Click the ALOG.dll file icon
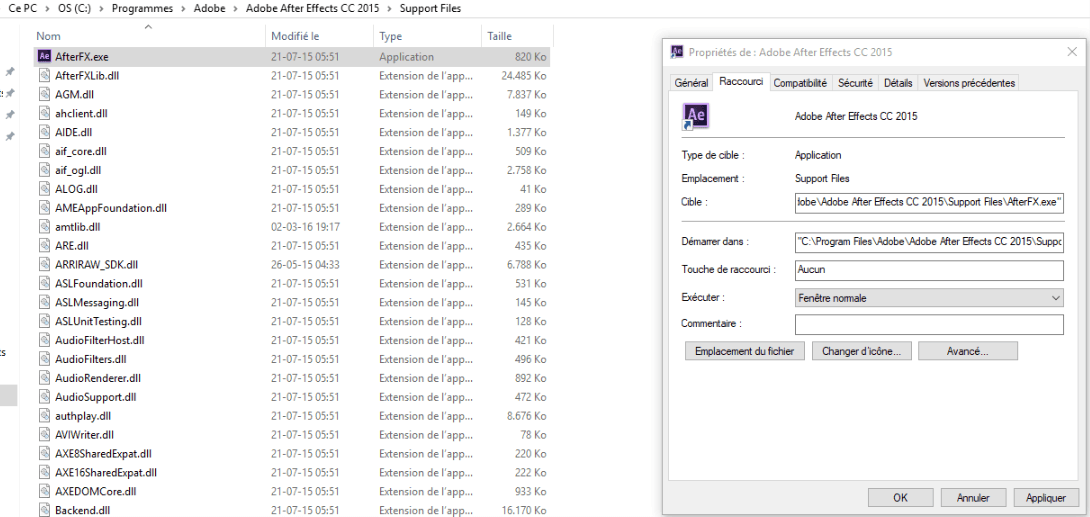Viewport: 1090px width, 517px height. (44, 188)
